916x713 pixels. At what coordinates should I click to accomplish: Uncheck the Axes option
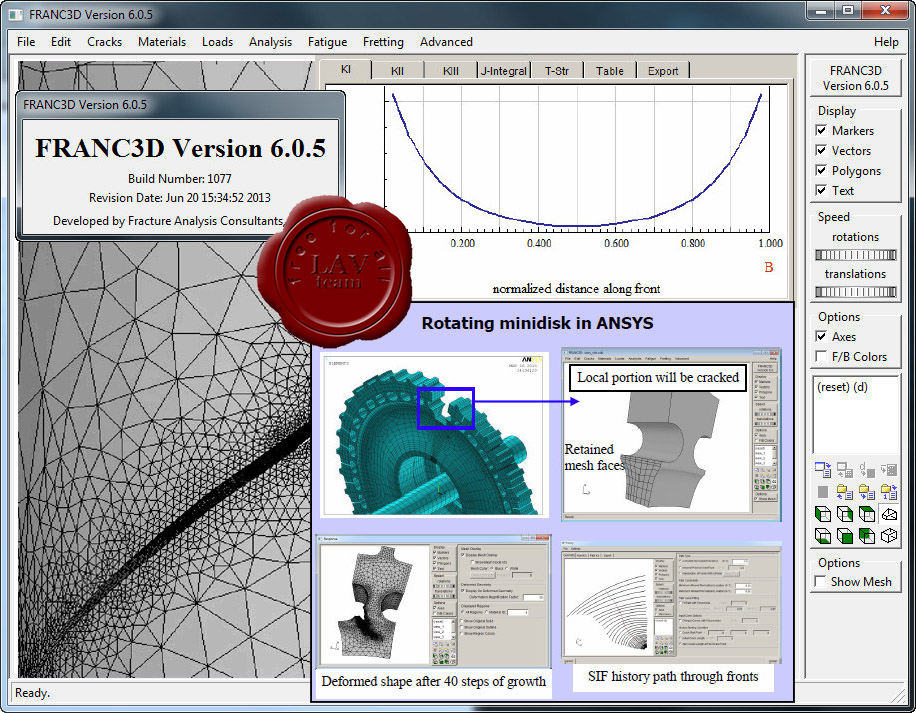coord(821,336)
